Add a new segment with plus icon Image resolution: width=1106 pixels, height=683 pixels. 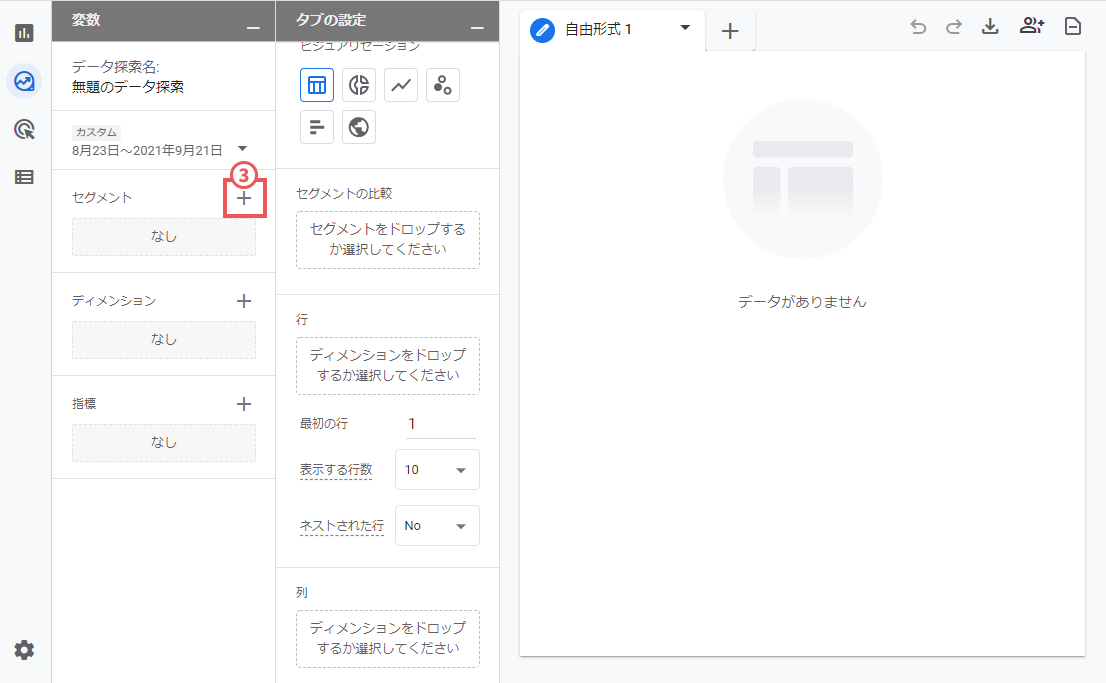244,198
